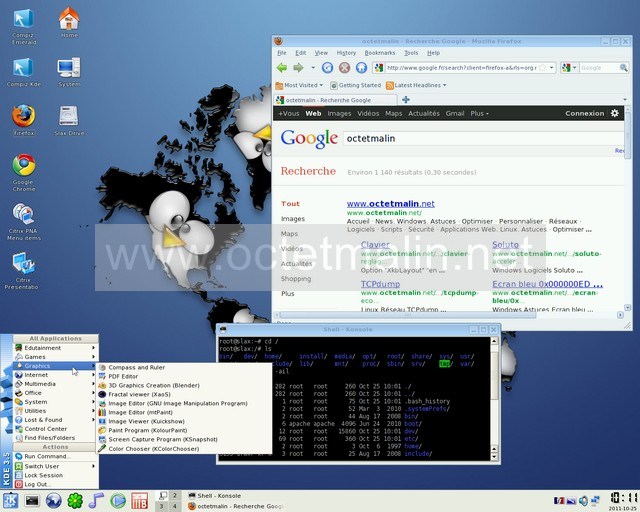Launch the terminal from the taskbar icon
This screenshot has width=640, height=512.
[32, 501]
